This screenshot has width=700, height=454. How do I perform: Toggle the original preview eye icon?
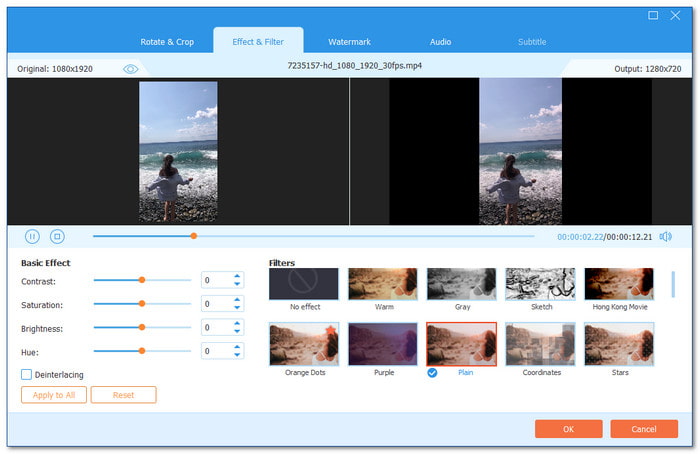130,69
